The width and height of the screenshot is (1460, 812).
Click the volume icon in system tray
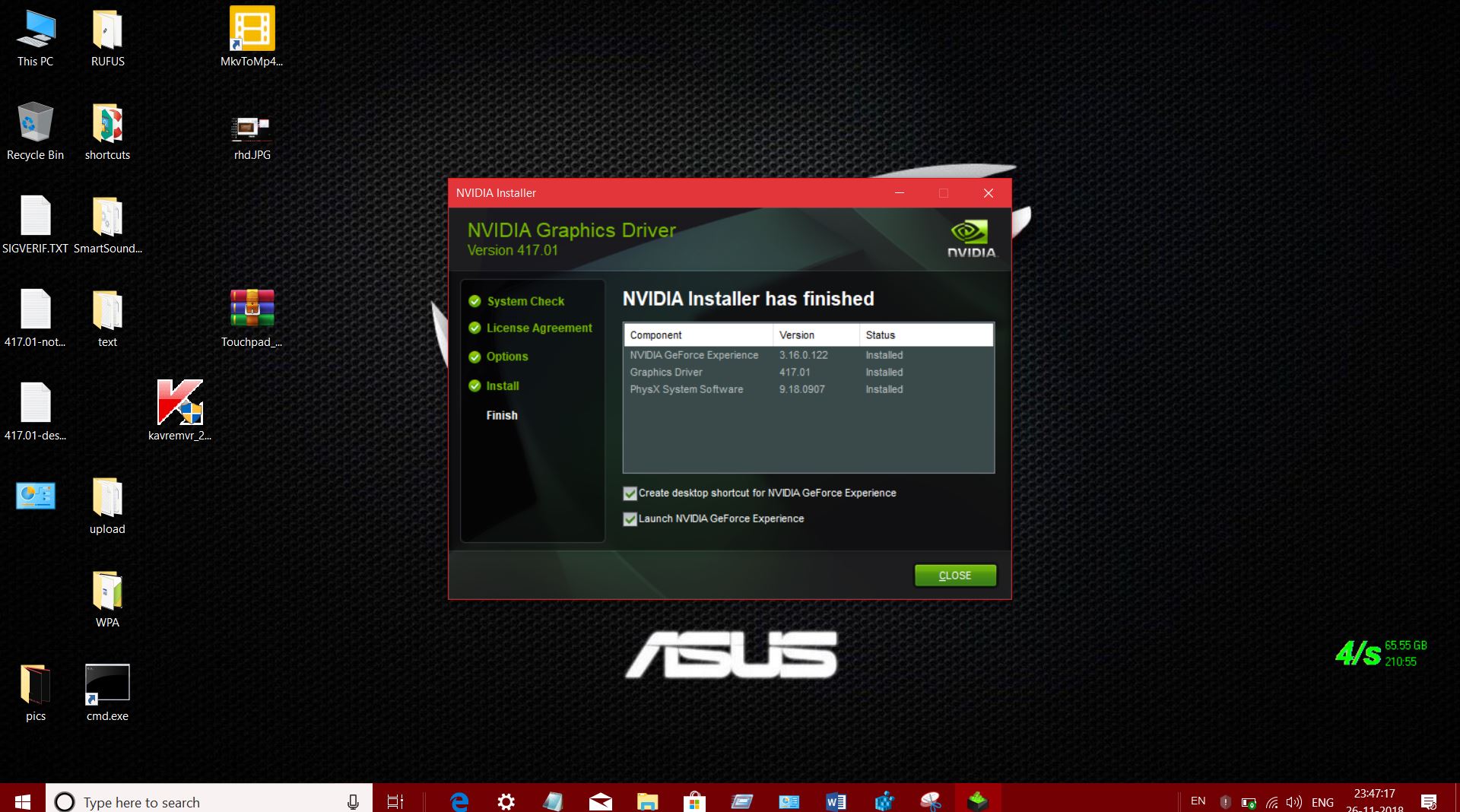[1293, 802]
